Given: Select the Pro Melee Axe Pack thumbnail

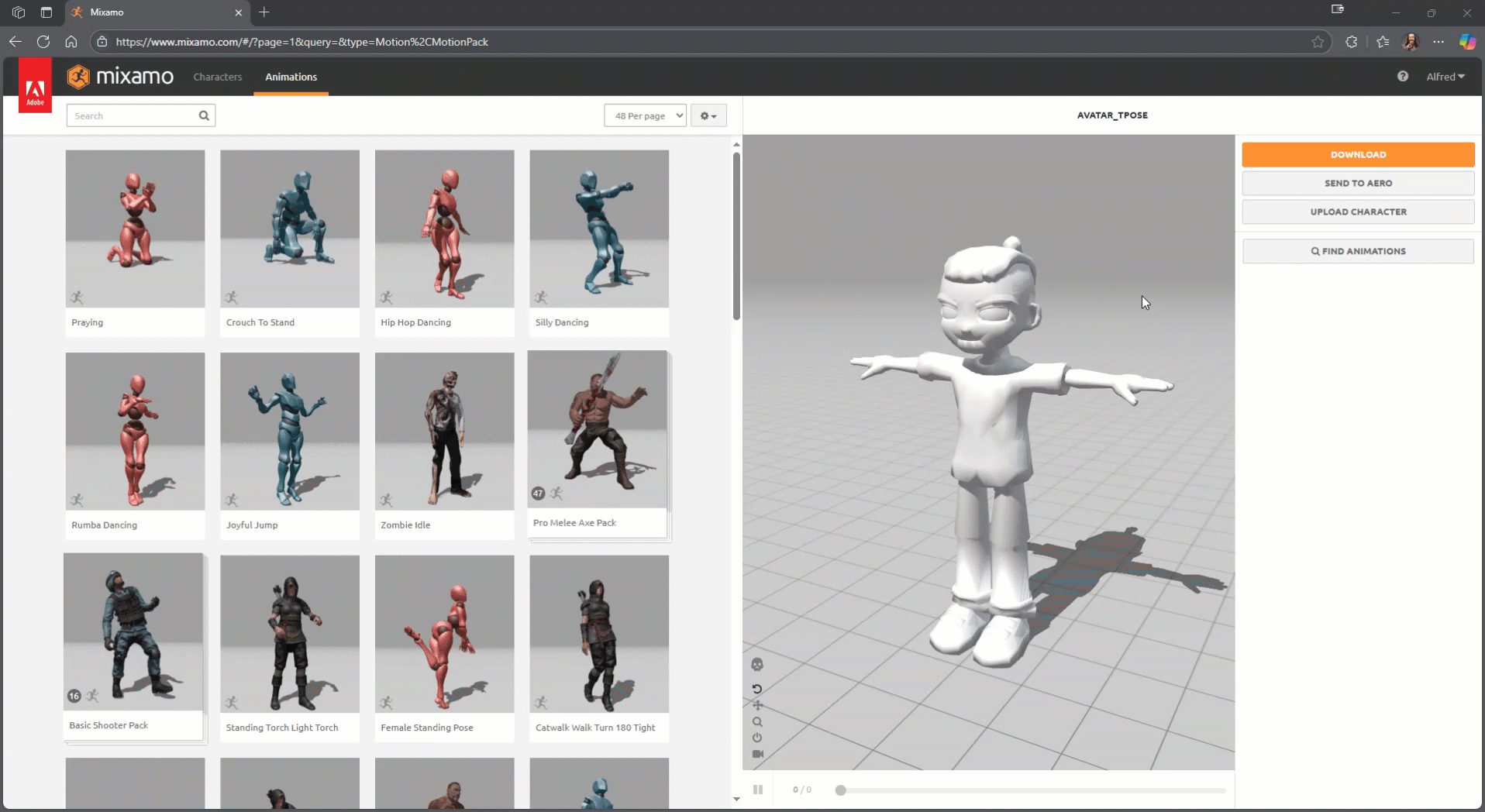Looking at the screenshot, I should point(598,429).
